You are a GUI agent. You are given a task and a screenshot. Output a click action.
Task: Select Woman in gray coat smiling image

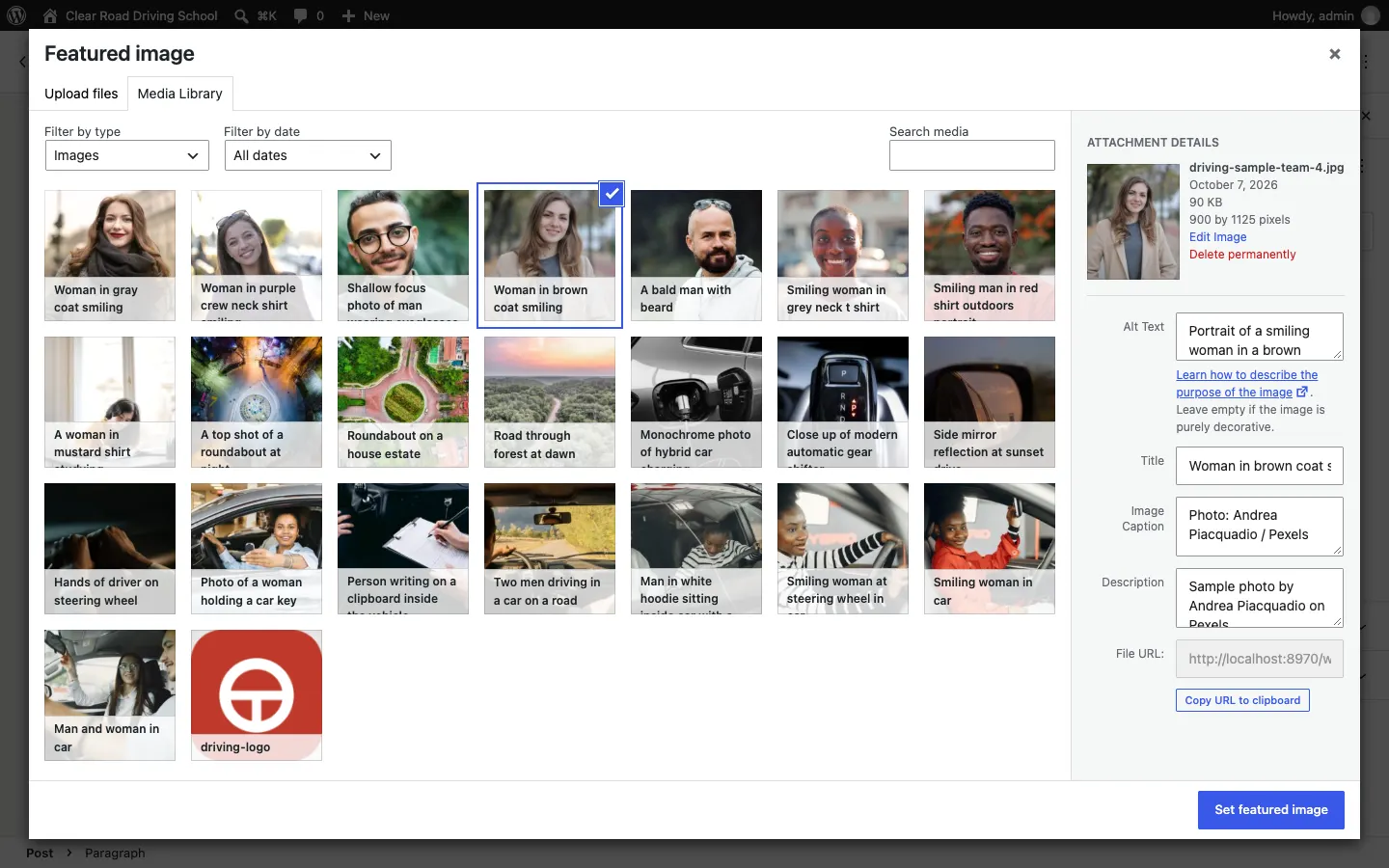pyautogui.click(x=110, y=256)
